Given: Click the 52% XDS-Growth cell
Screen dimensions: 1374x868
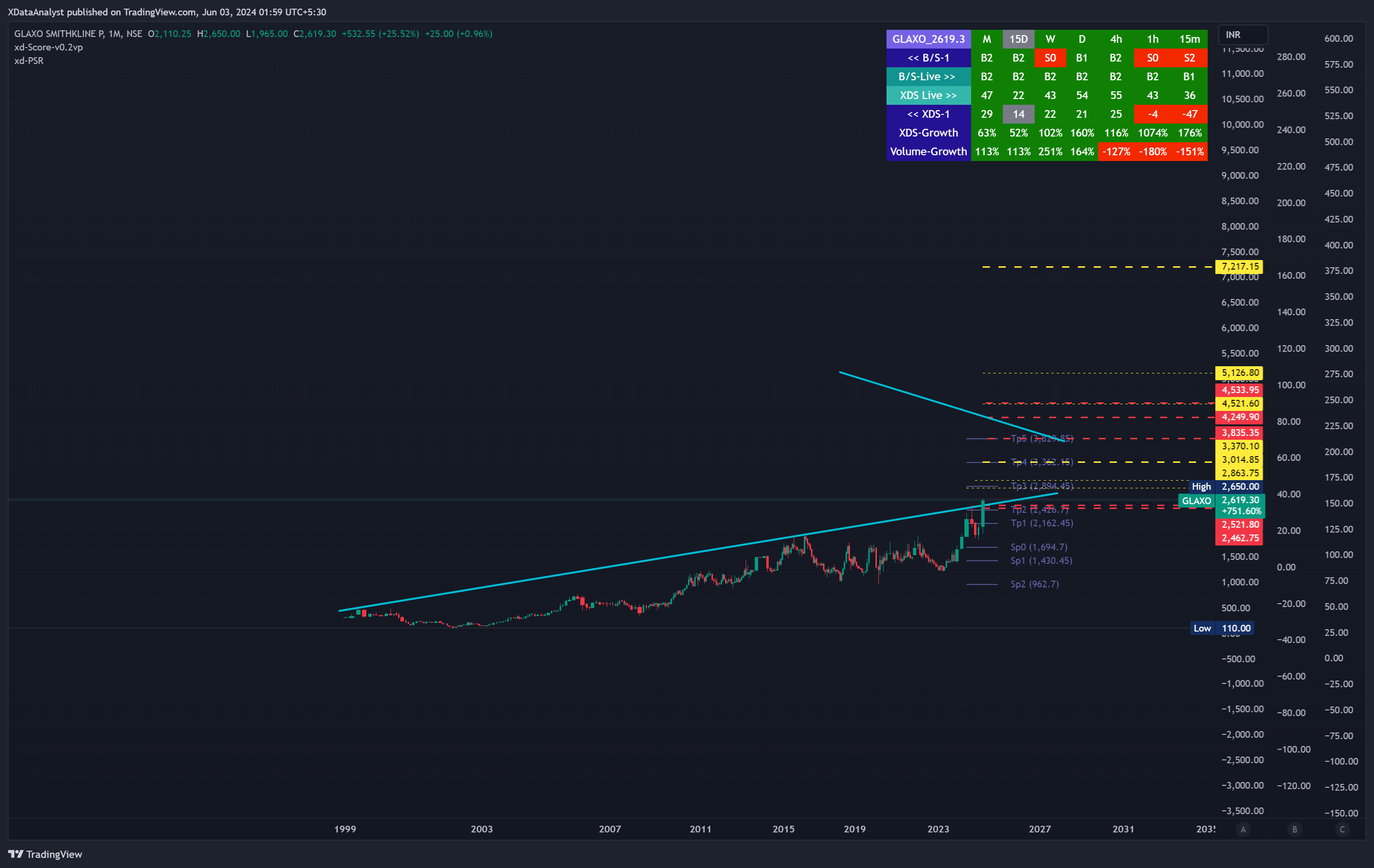Looking at the screenshot, I should click(1019, 133).
